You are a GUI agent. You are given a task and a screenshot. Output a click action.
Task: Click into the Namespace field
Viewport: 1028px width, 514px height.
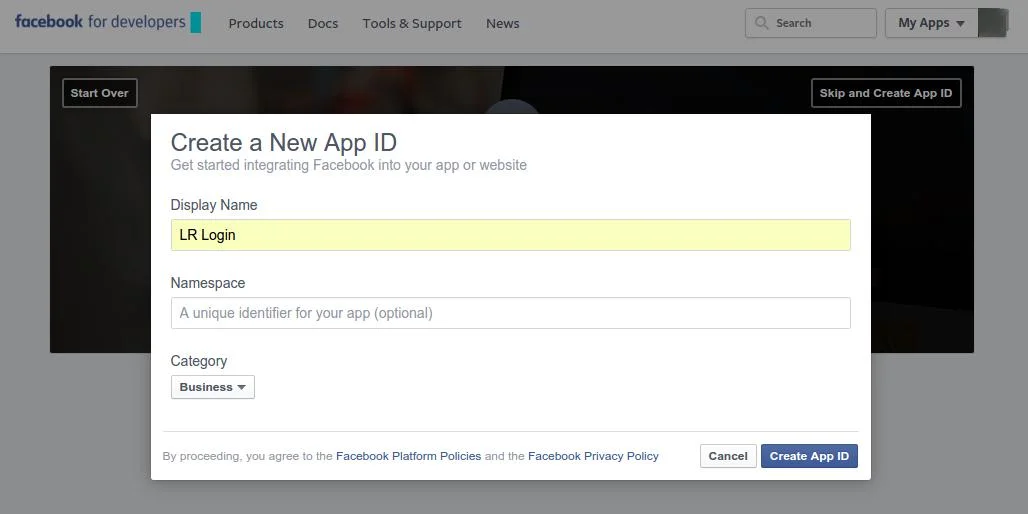[x=511, y=313]
